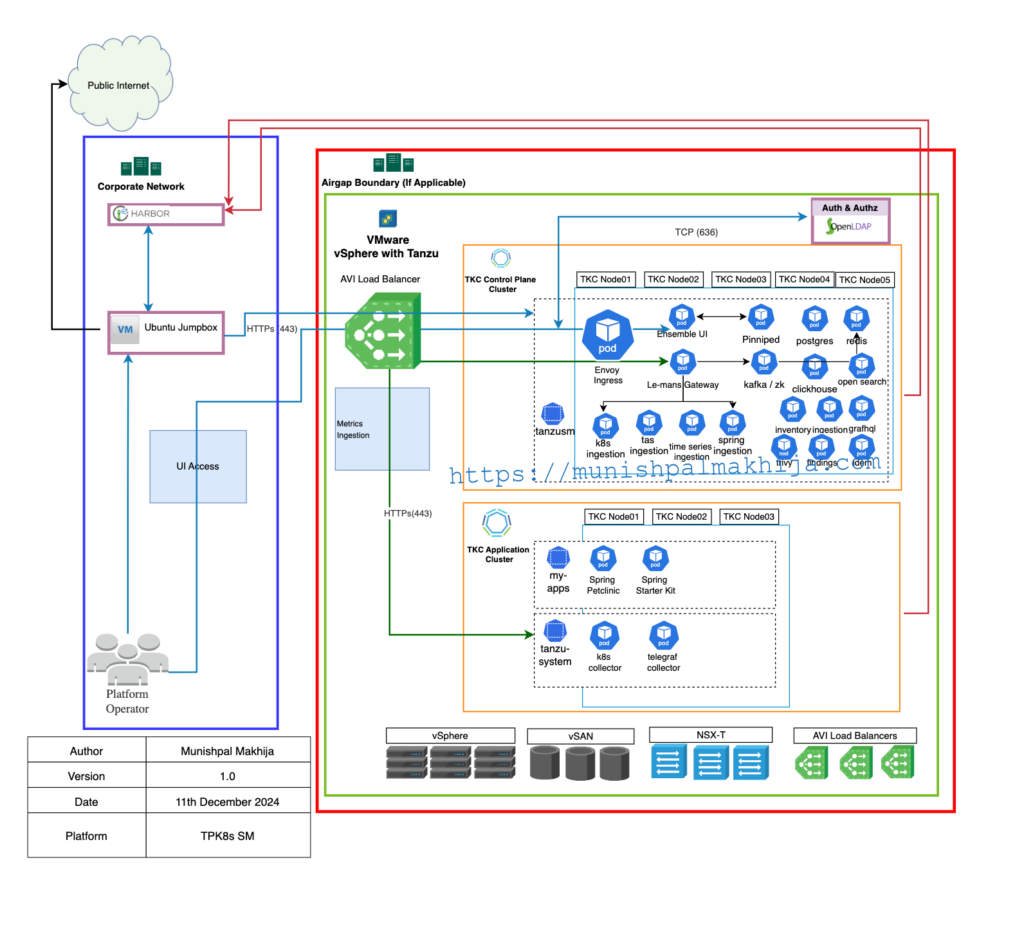Click the clickhouse pod icon

coord(814,367)
